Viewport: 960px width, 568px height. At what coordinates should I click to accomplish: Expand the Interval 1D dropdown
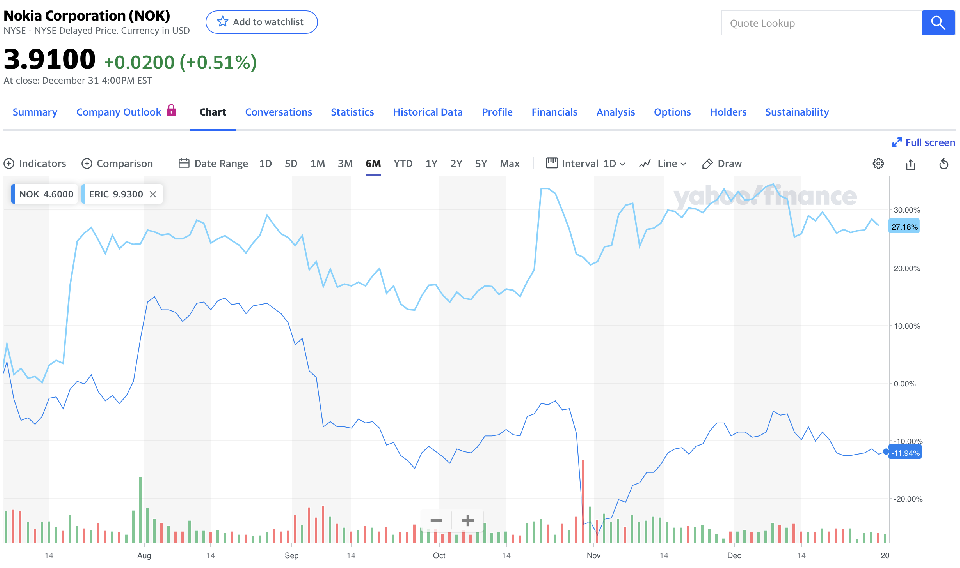point(586,164)
